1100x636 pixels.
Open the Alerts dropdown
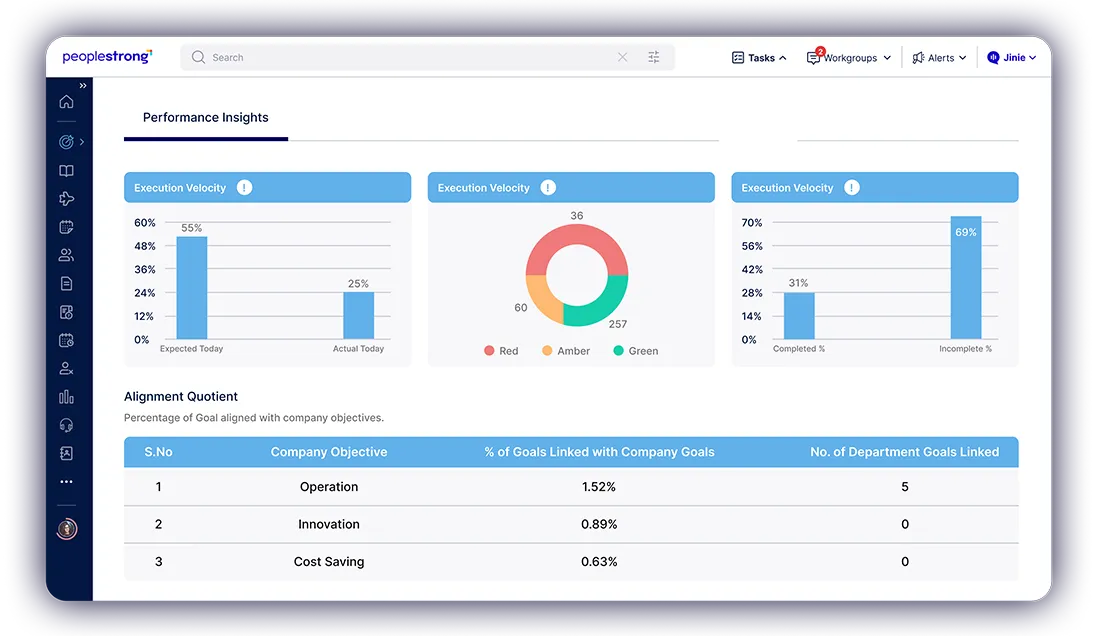(x=939, y=57)
